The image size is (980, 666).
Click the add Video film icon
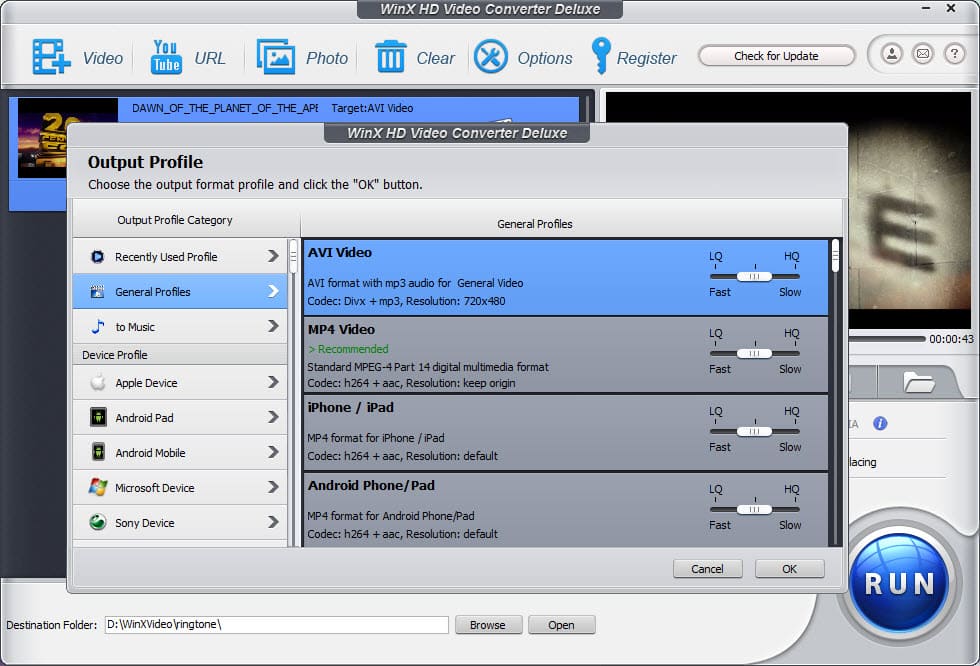click(51, 57)
